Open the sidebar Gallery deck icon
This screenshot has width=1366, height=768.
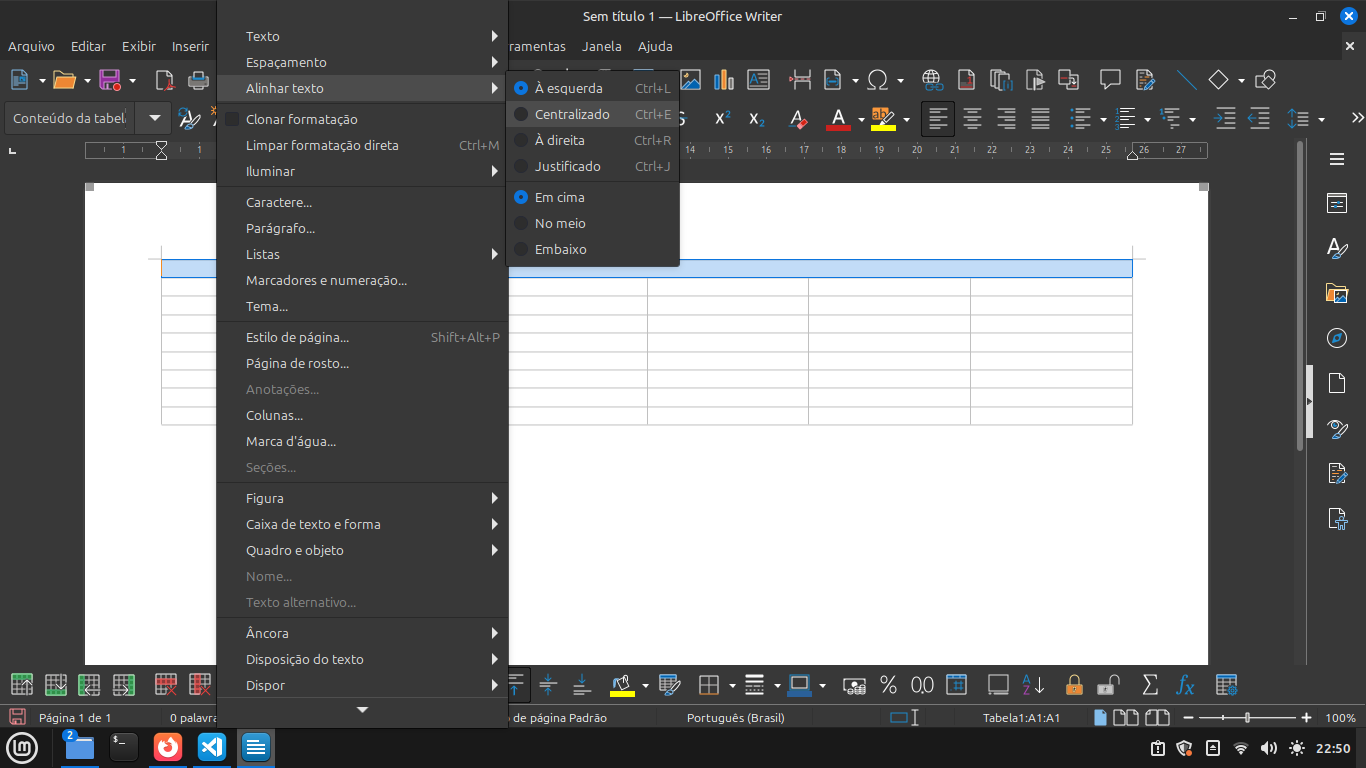1337,293
